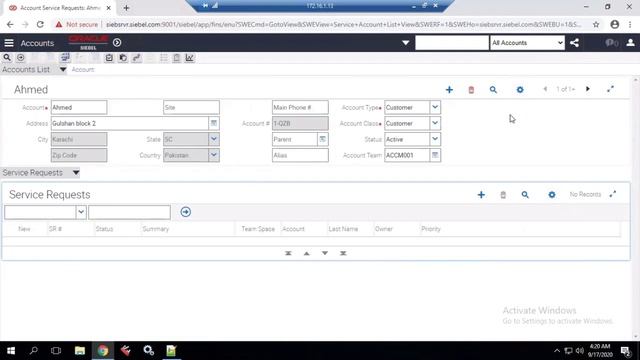Click the Account breadcrumb link

pyautogui.click(x=83, y=70)
